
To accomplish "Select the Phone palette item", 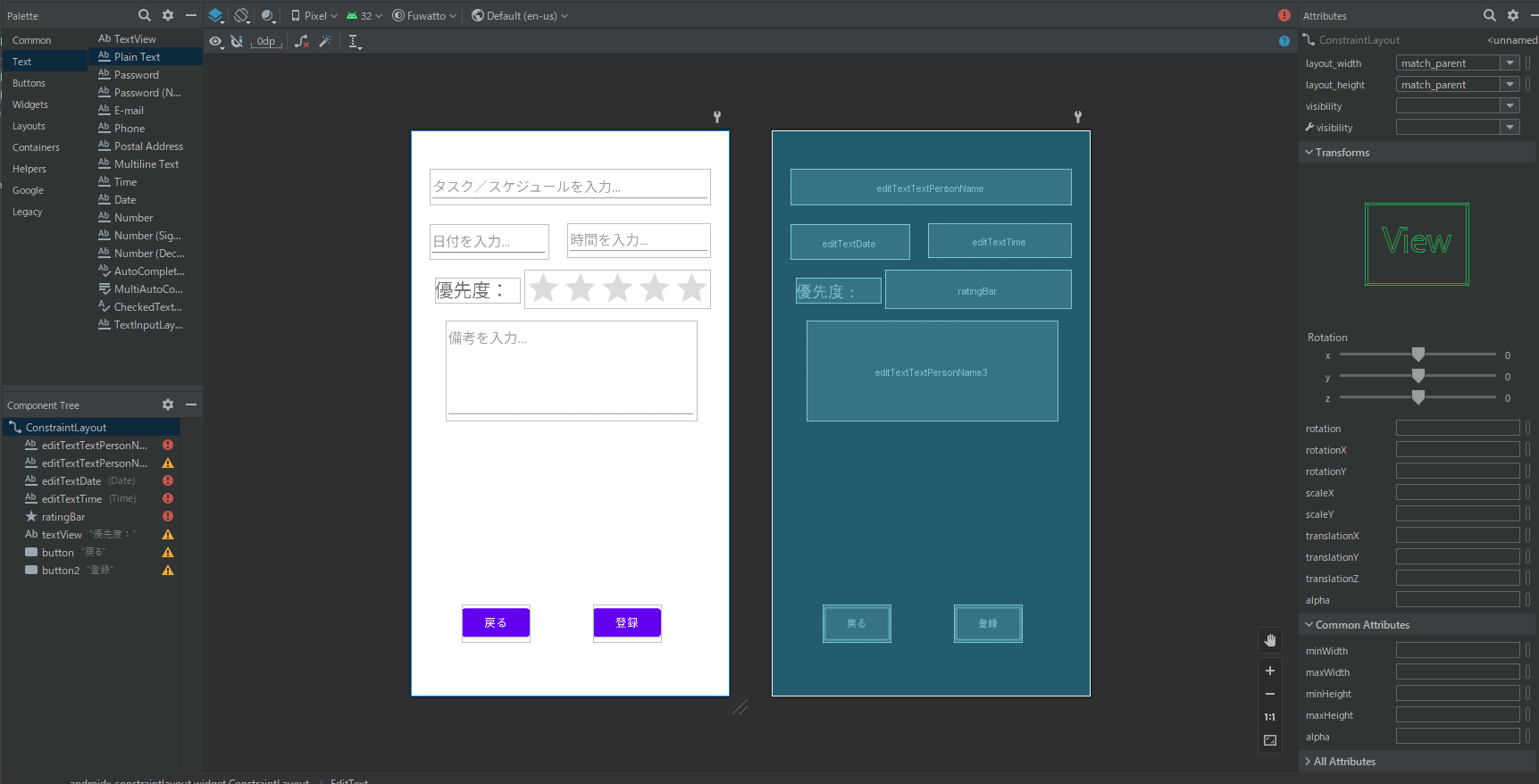I will pyautogui.click(x=146, y=129).
